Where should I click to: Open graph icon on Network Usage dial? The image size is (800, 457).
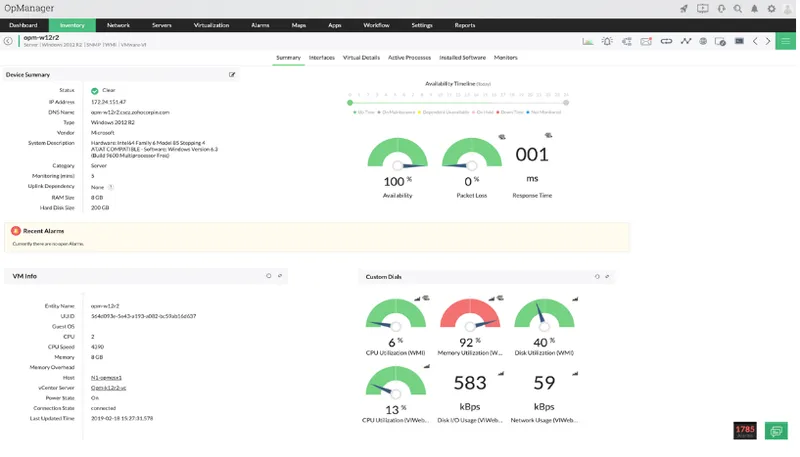(575, 374)
